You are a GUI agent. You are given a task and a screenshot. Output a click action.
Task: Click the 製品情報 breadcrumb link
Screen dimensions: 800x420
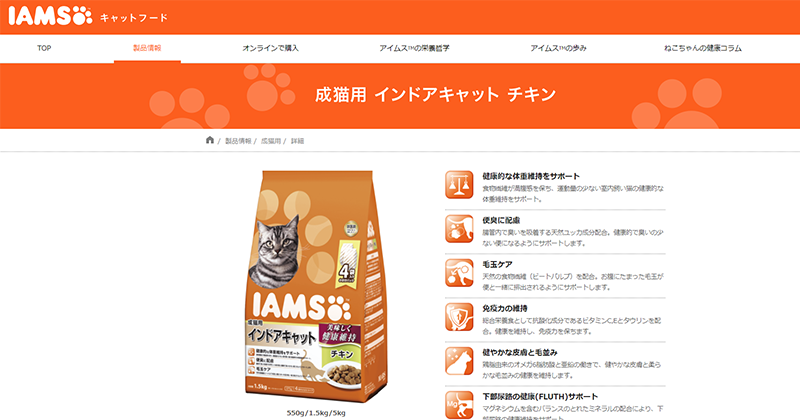coord(238,141)
